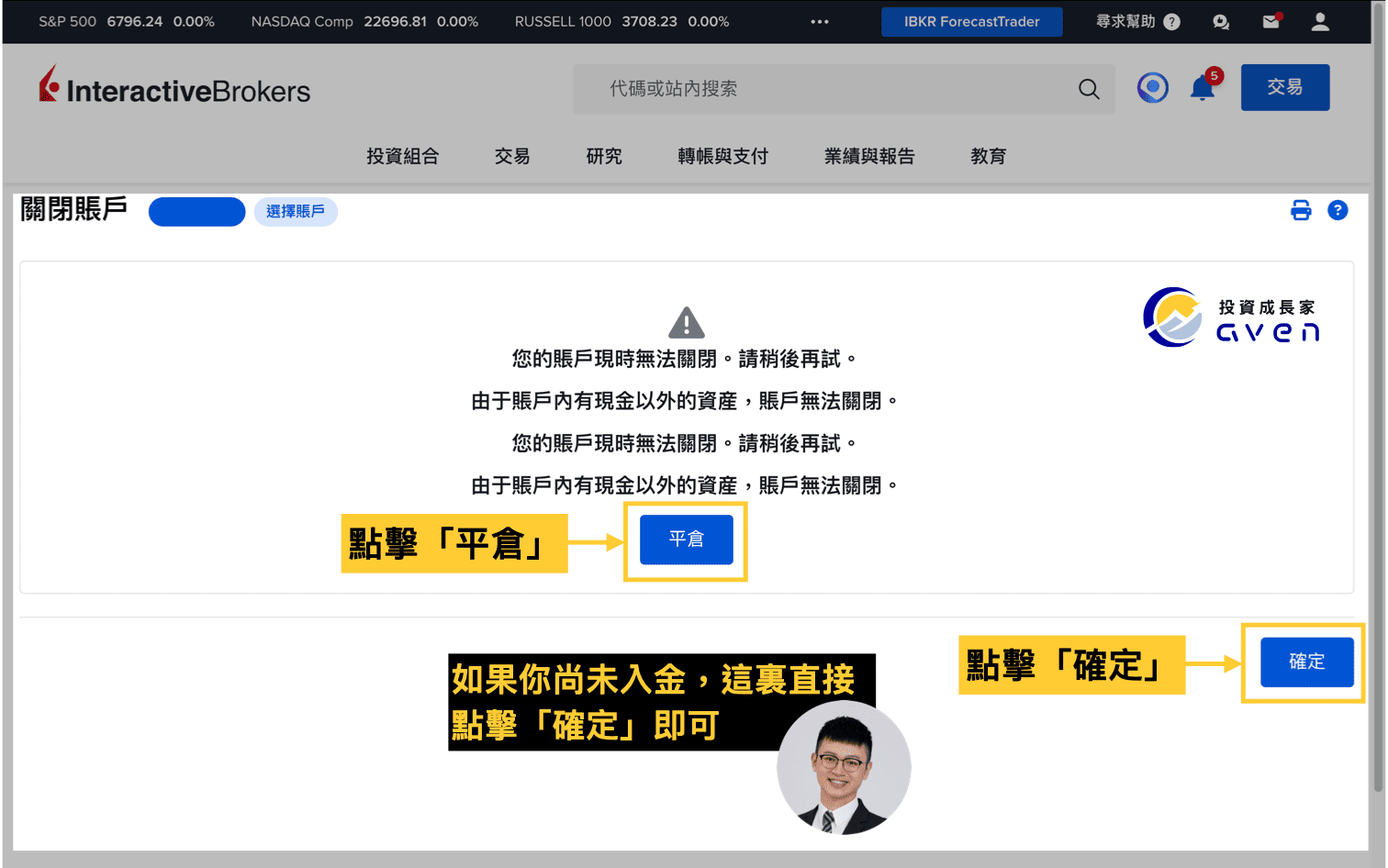Click the 平倉 button

pyautogui.click(x=685, y=540)
